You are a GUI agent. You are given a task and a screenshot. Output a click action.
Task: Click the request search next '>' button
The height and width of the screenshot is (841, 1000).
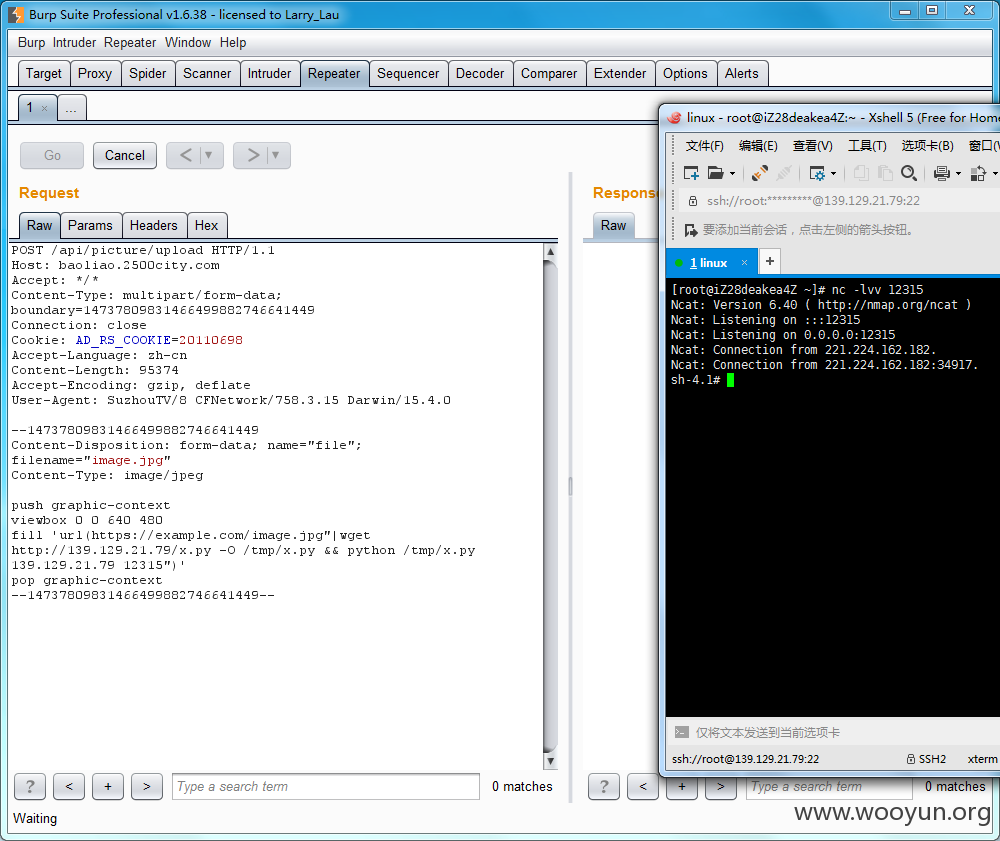pos(147,786)
